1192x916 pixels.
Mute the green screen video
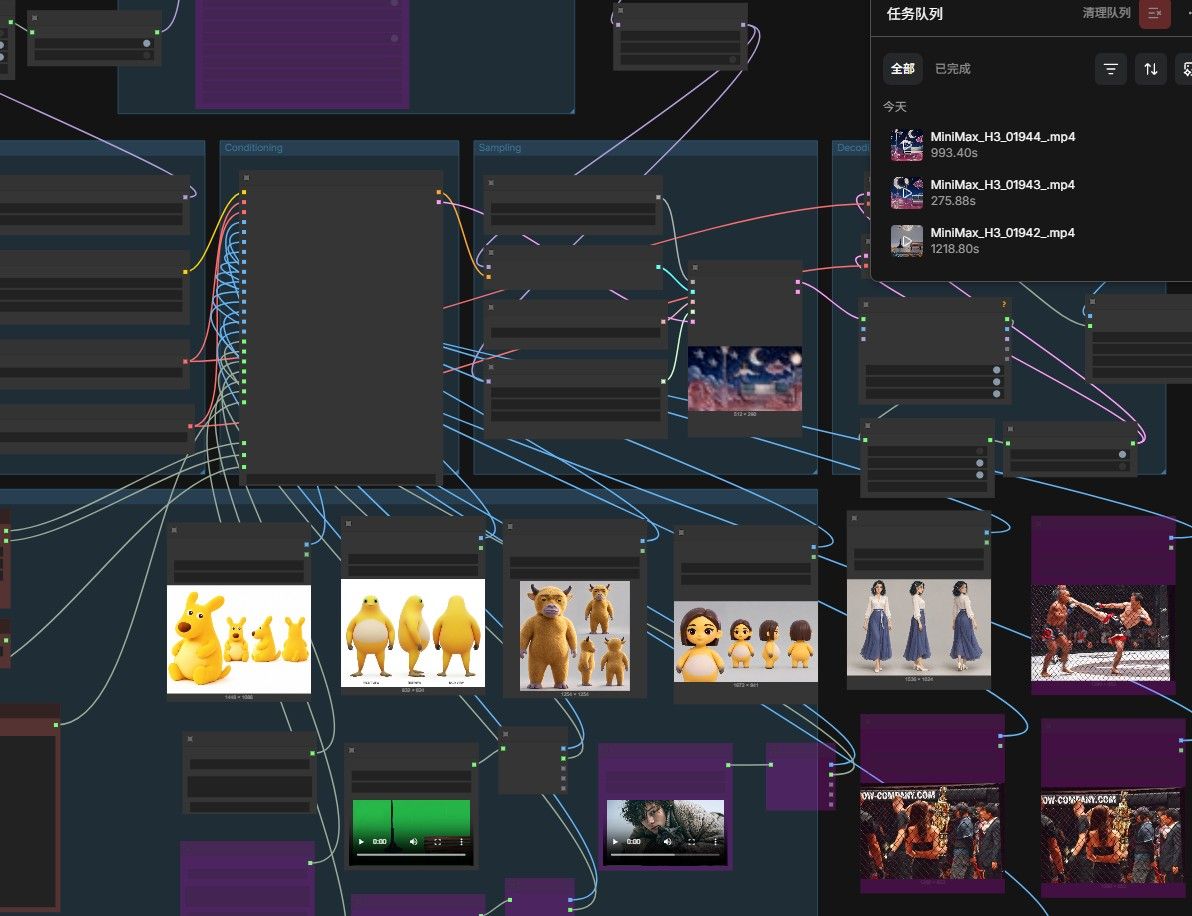(x=414, y=842)
